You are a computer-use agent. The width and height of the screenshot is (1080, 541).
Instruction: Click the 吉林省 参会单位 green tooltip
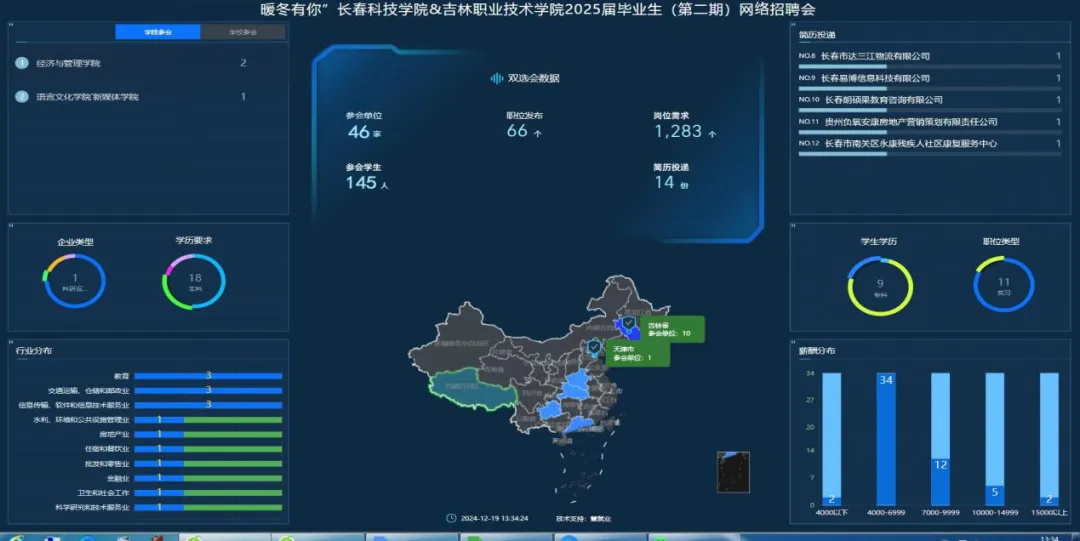(670, 329)
